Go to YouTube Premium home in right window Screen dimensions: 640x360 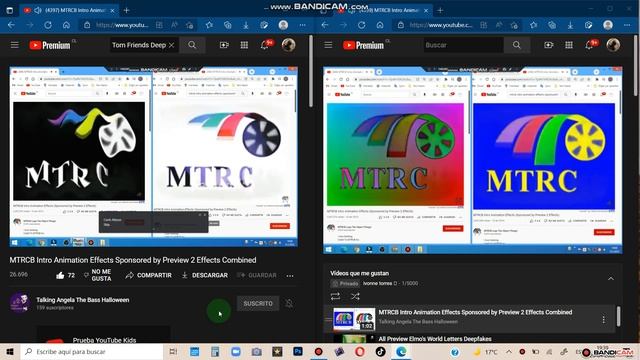click(363, 45)
